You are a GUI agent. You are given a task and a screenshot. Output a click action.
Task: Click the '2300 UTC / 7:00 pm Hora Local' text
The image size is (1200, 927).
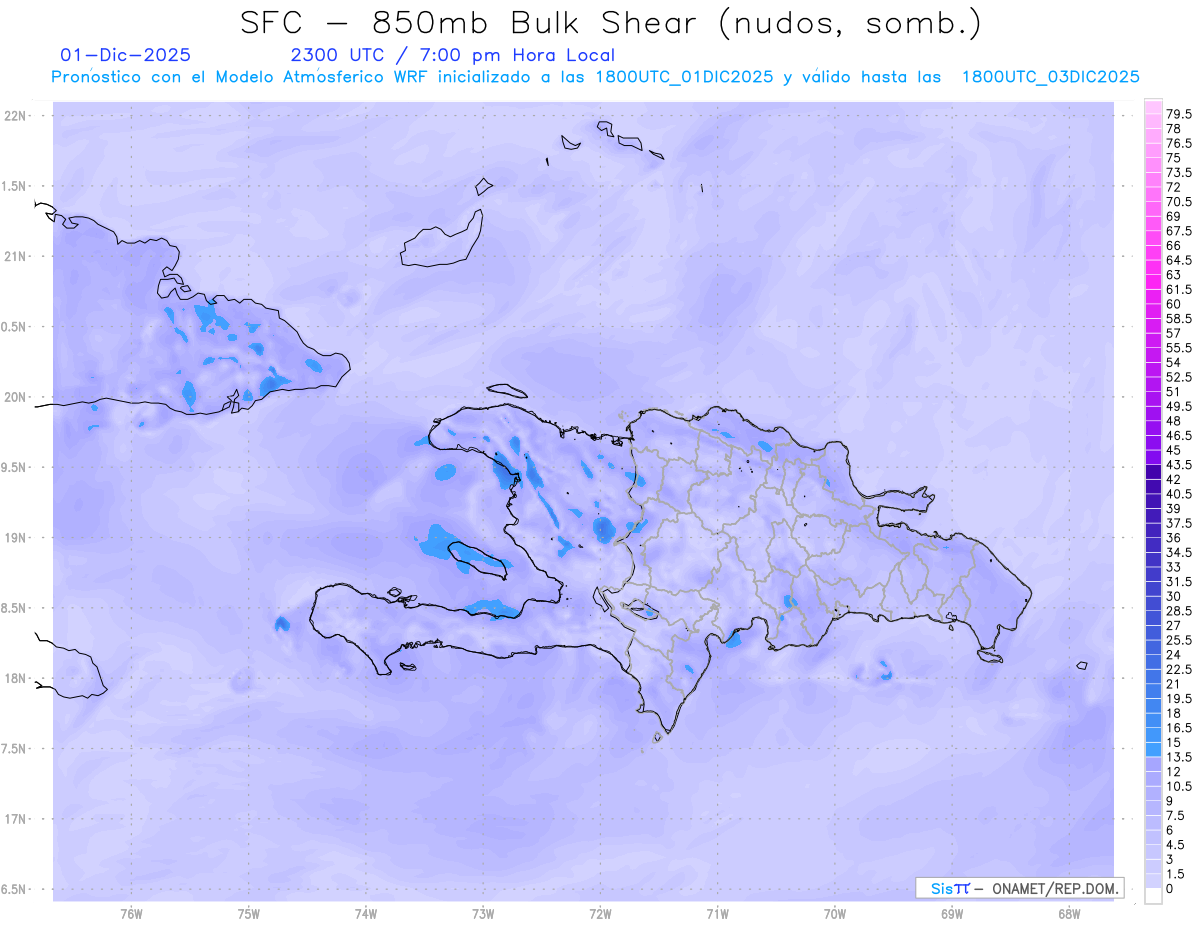[453, 56]
